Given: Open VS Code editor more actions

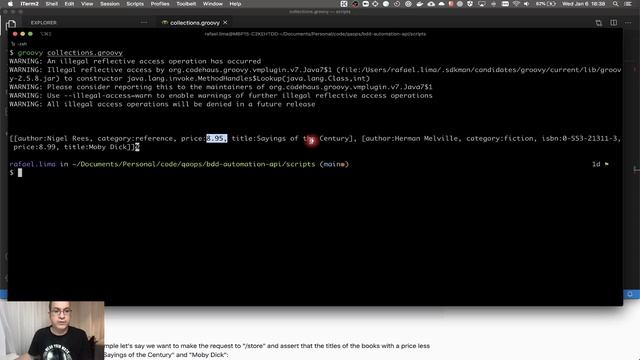Looking at the screenshot, I should click(x=628, y=23).
